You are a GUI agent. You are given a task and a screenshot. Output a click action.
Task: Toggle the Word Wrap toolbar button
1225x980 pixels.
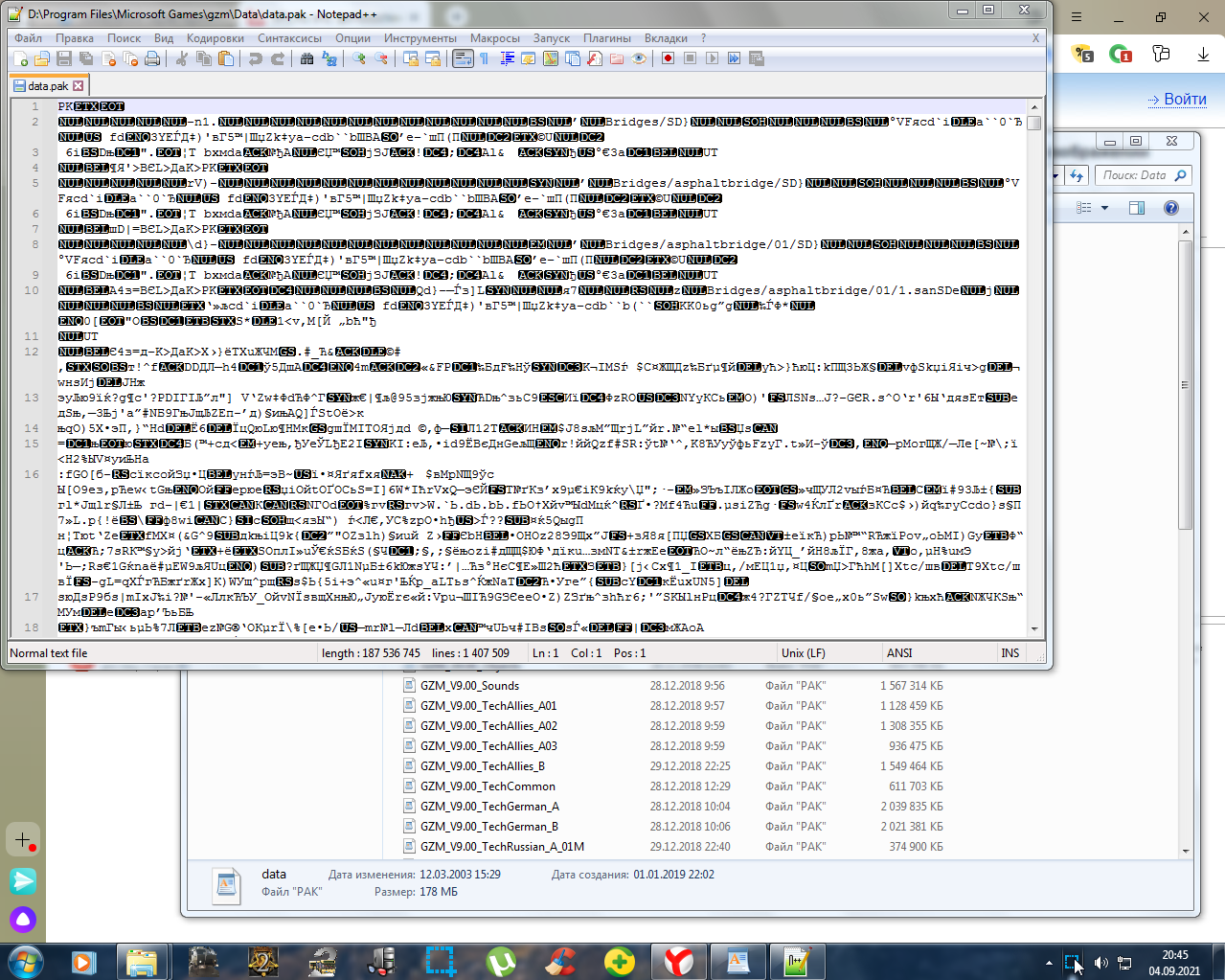point(463,59)
